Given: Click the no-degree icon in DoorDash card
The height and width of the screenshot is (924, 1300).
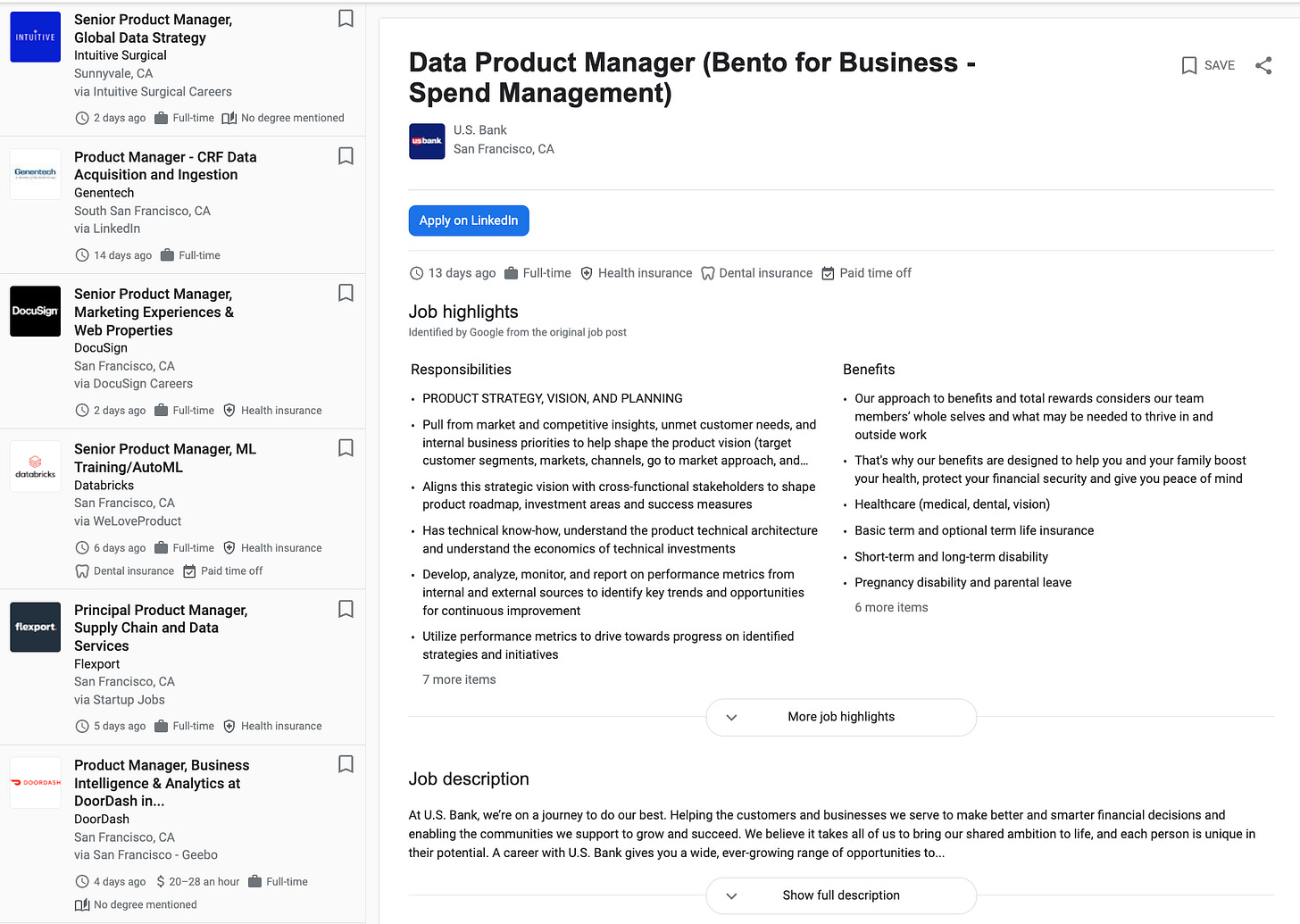Looking at the screenshot, I should click(82, 905).
